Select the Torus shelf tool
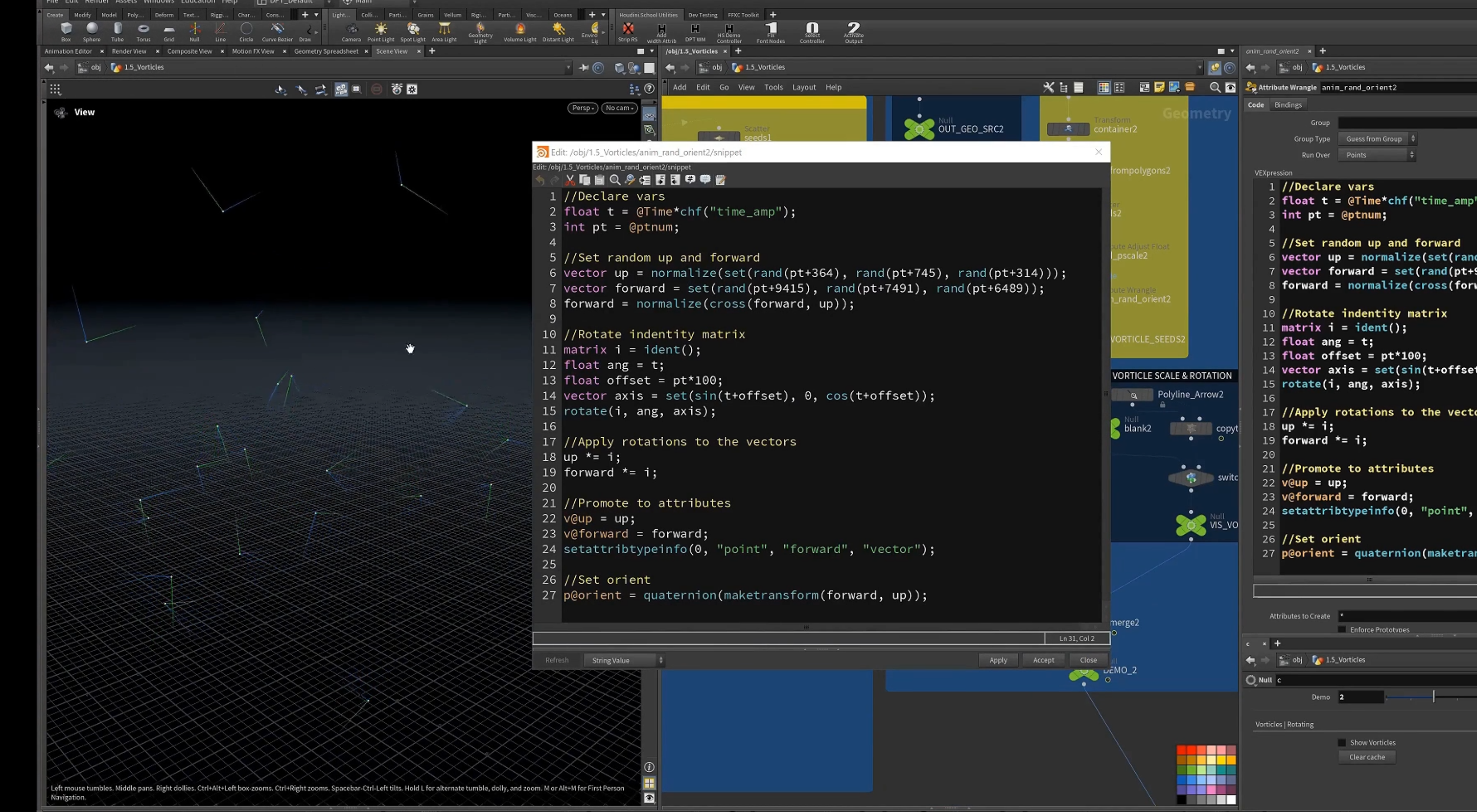This screenshot has width=1477, height=812. [143, 32]
